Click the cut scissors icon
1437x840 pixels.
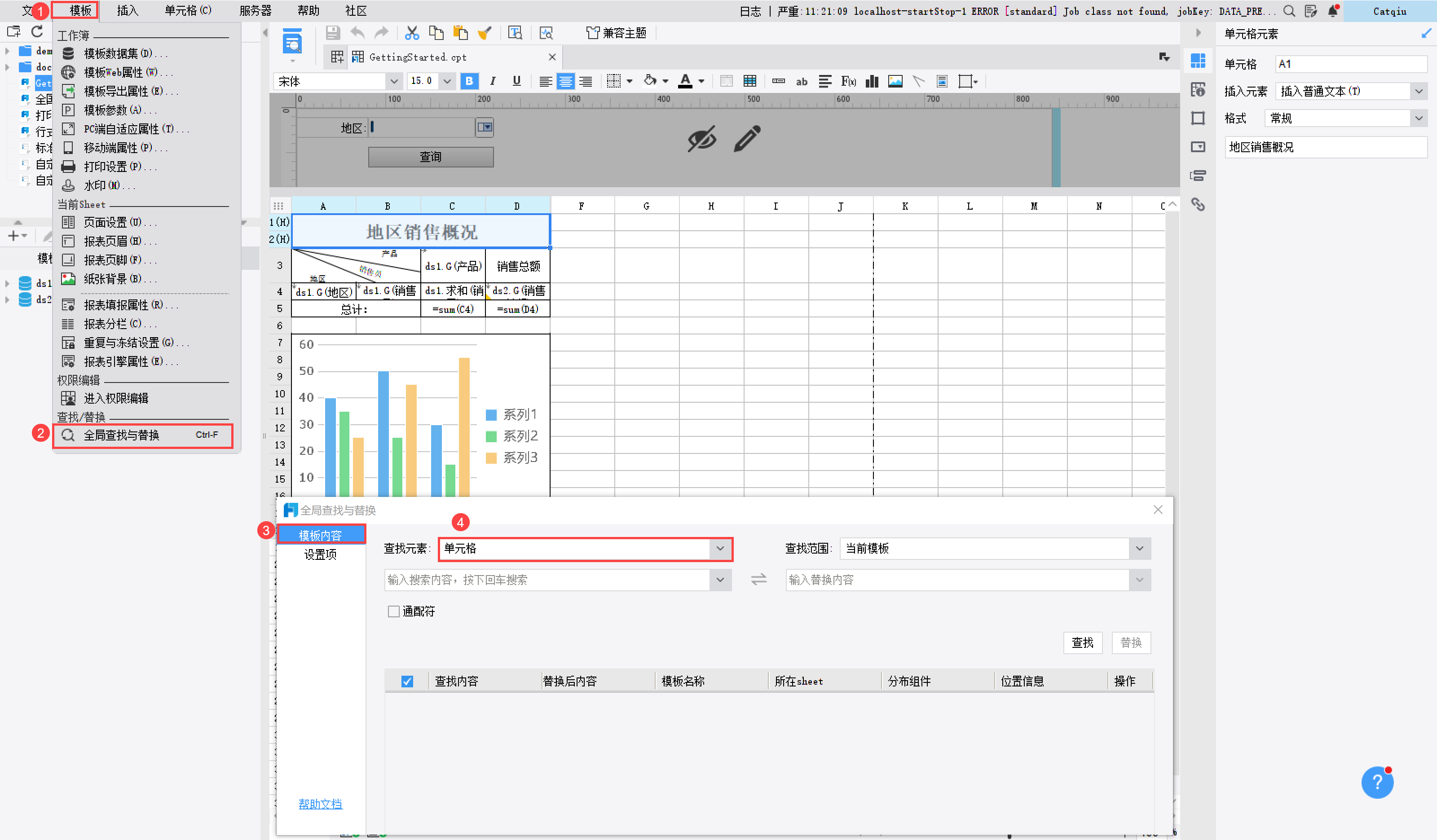coord(412,33)
